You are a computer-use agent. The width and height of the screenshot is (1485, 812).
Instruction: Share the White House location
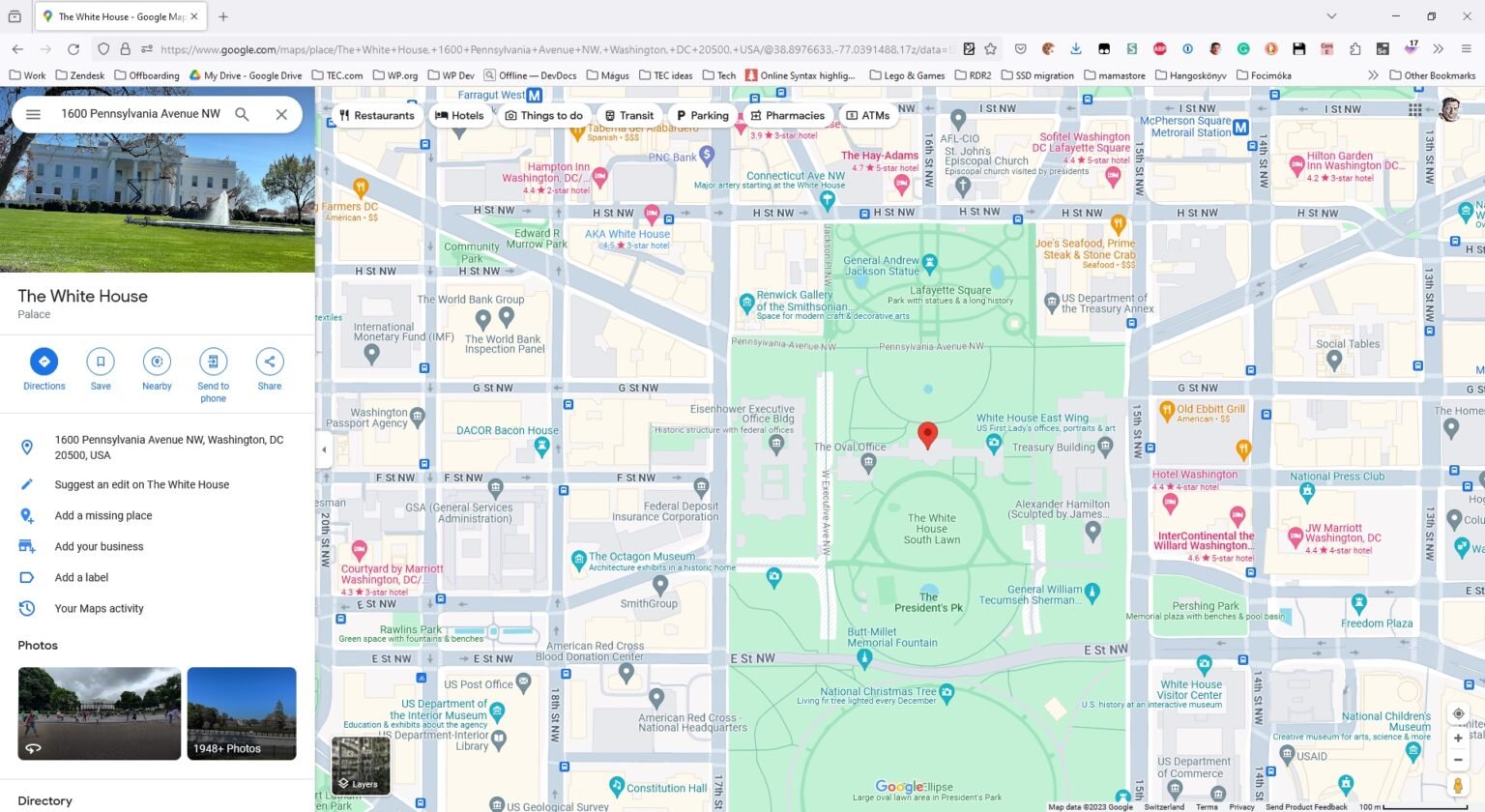click(x=270, y=362)
